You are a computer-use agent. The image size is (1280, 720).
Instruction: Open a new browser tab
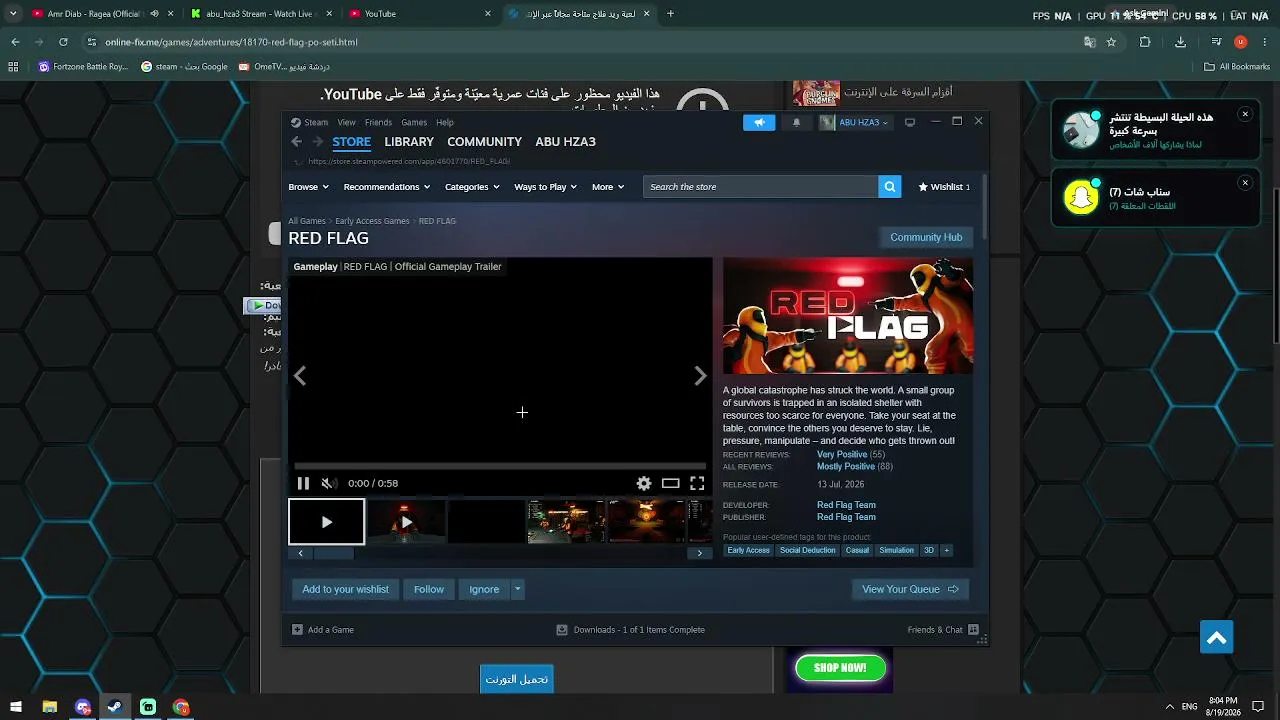pos(670,14)
